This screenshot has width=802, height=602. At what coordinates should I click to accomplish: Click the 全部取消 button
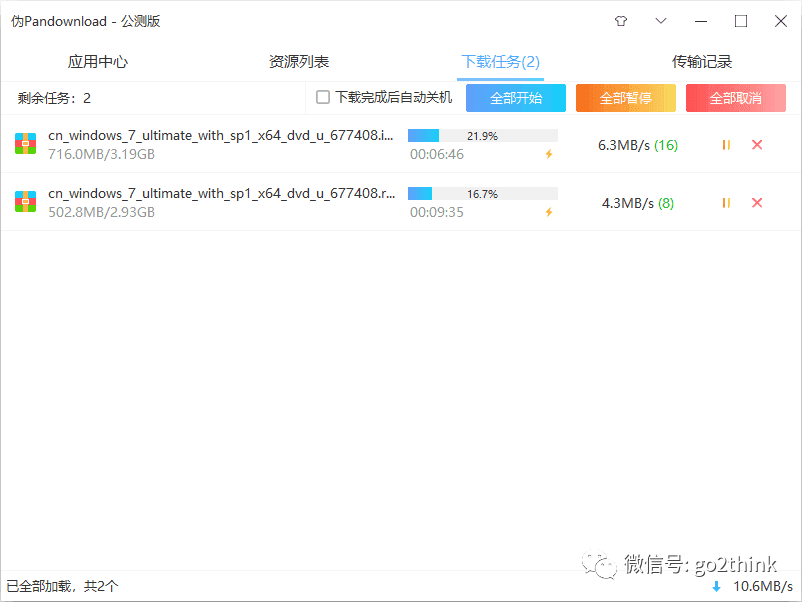tap(735, 97)
